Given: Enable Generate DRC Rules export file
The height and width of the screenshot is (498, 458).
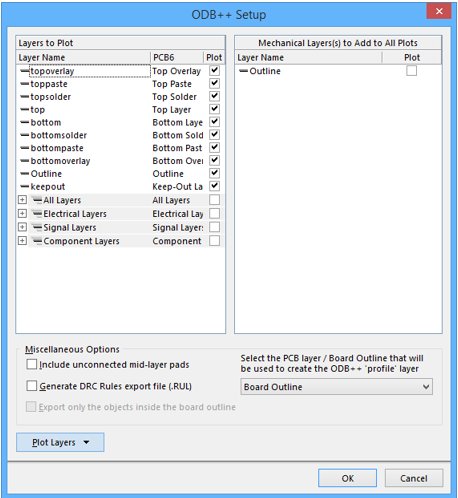Looking at the screenshot, I should [32, 386].
